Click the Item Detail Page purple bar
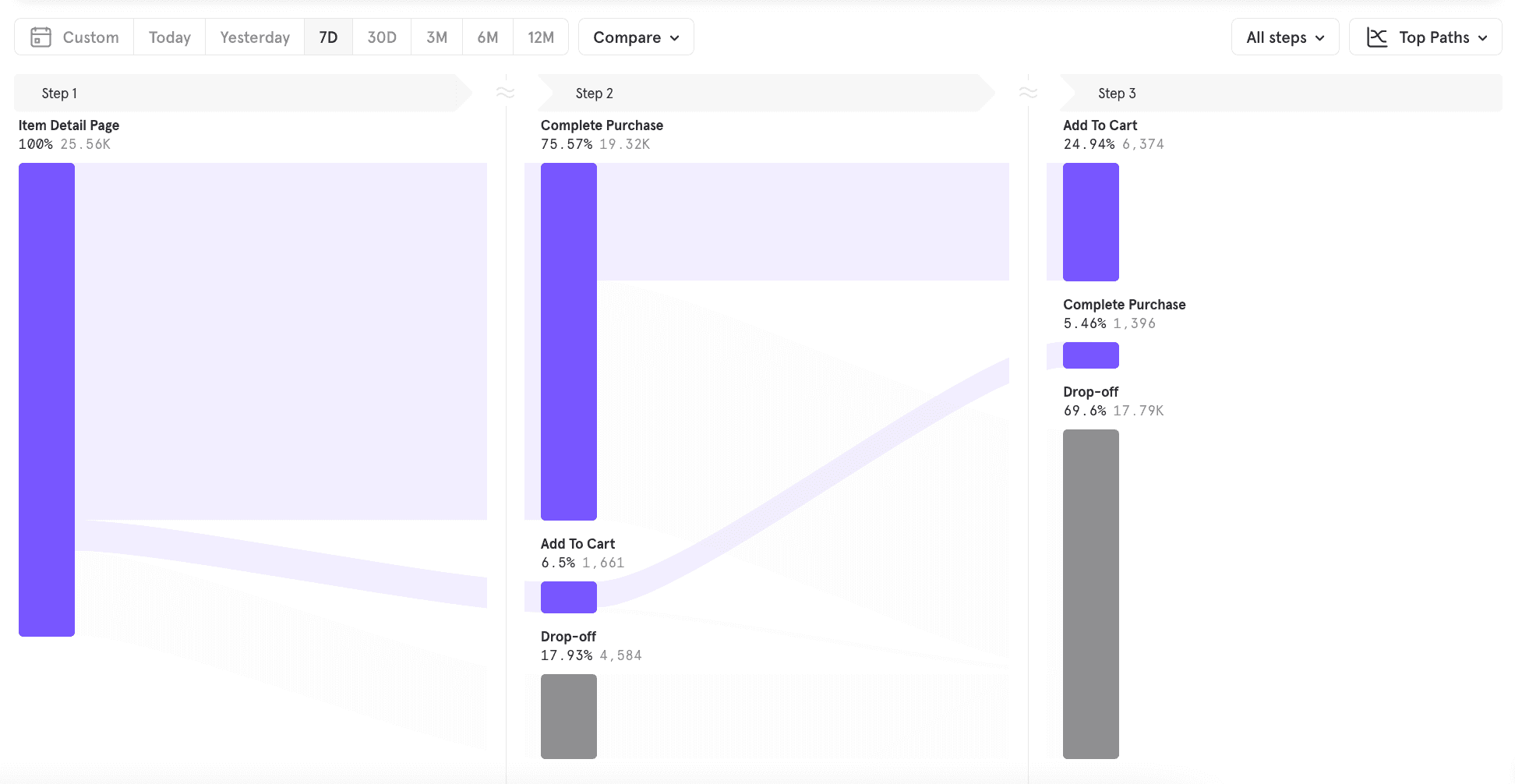This screenshot has width=1515, height=784. [47, 399]
